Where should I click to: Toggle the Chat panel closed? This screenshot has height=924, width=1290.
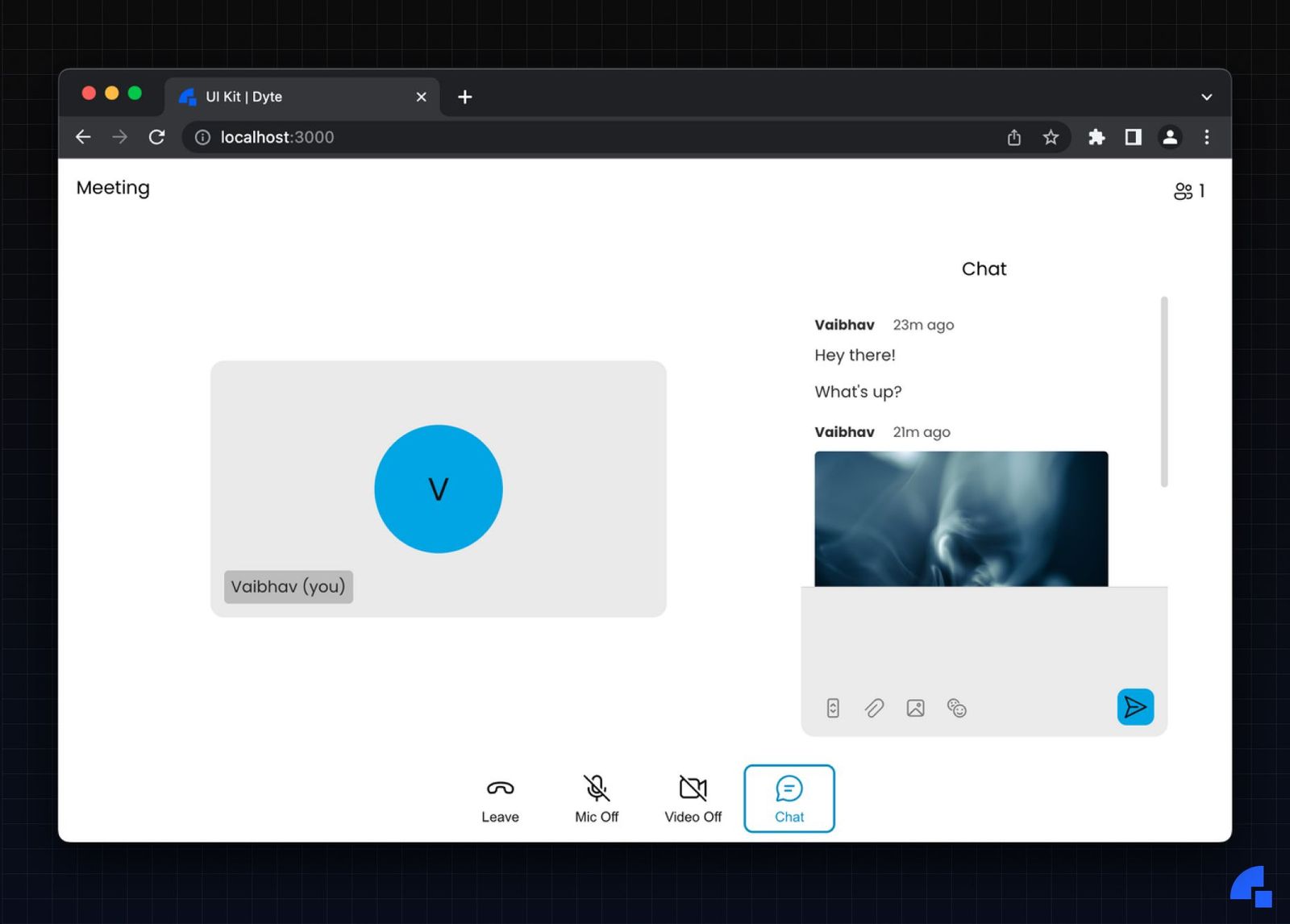(789, 798)
